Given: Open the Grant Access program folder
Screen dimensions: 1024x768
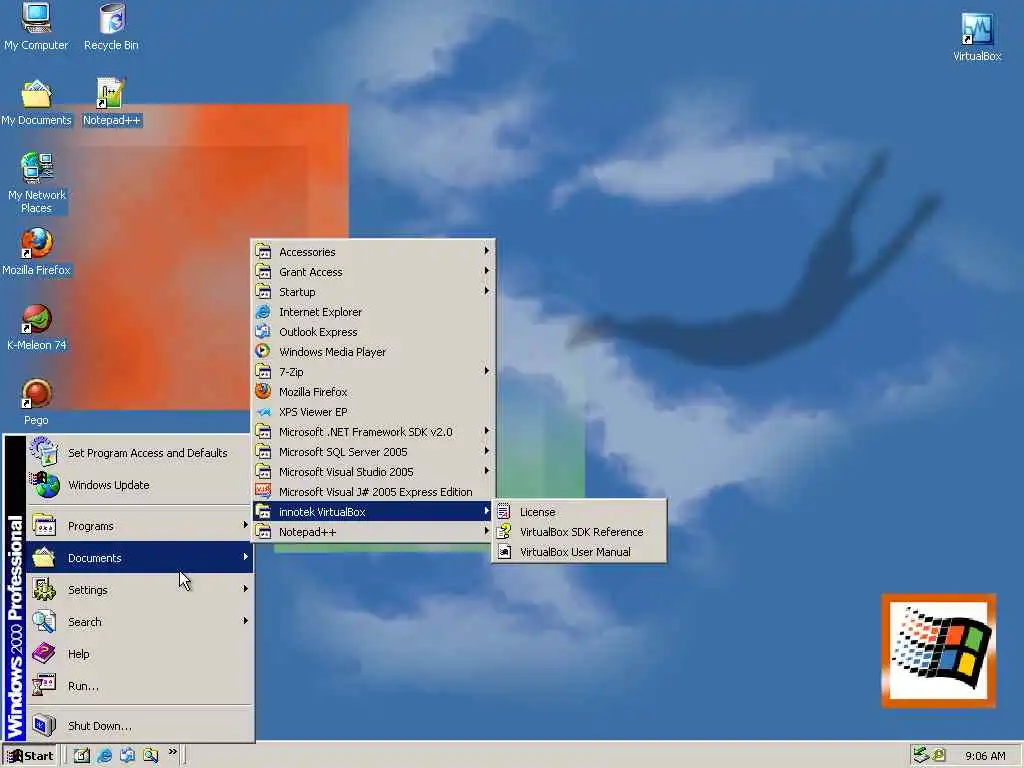Looking at the screenshot, I should point(373,272).
